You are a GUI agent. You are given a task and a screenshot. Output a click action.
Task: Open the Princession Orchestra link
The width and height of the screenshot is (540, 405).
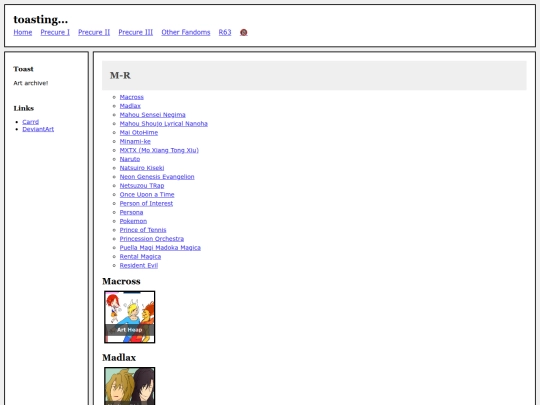[x=152, y=239]
